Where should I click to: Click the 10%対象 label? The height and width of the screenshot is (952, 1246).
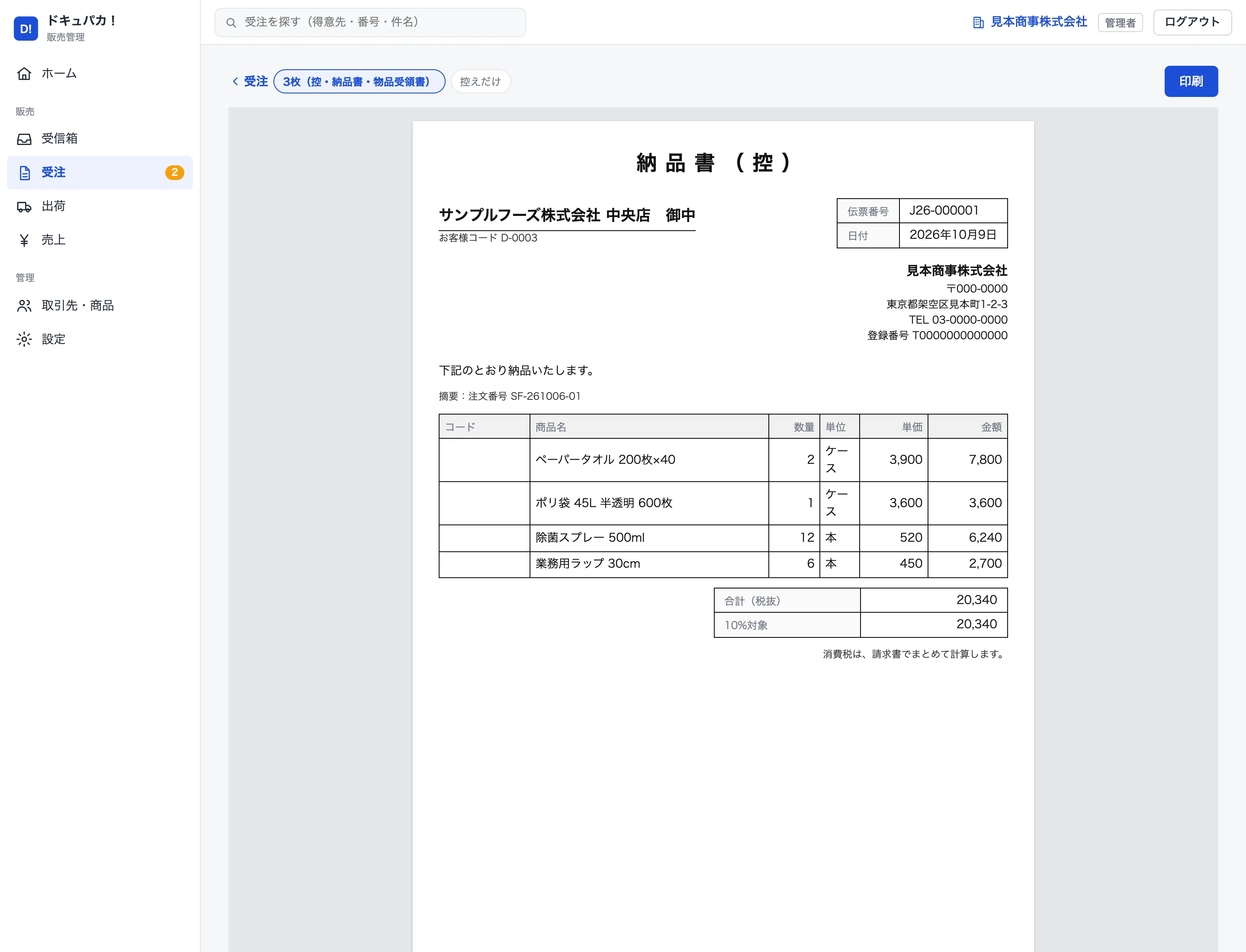pyautogui.click(x=746, y=626)
